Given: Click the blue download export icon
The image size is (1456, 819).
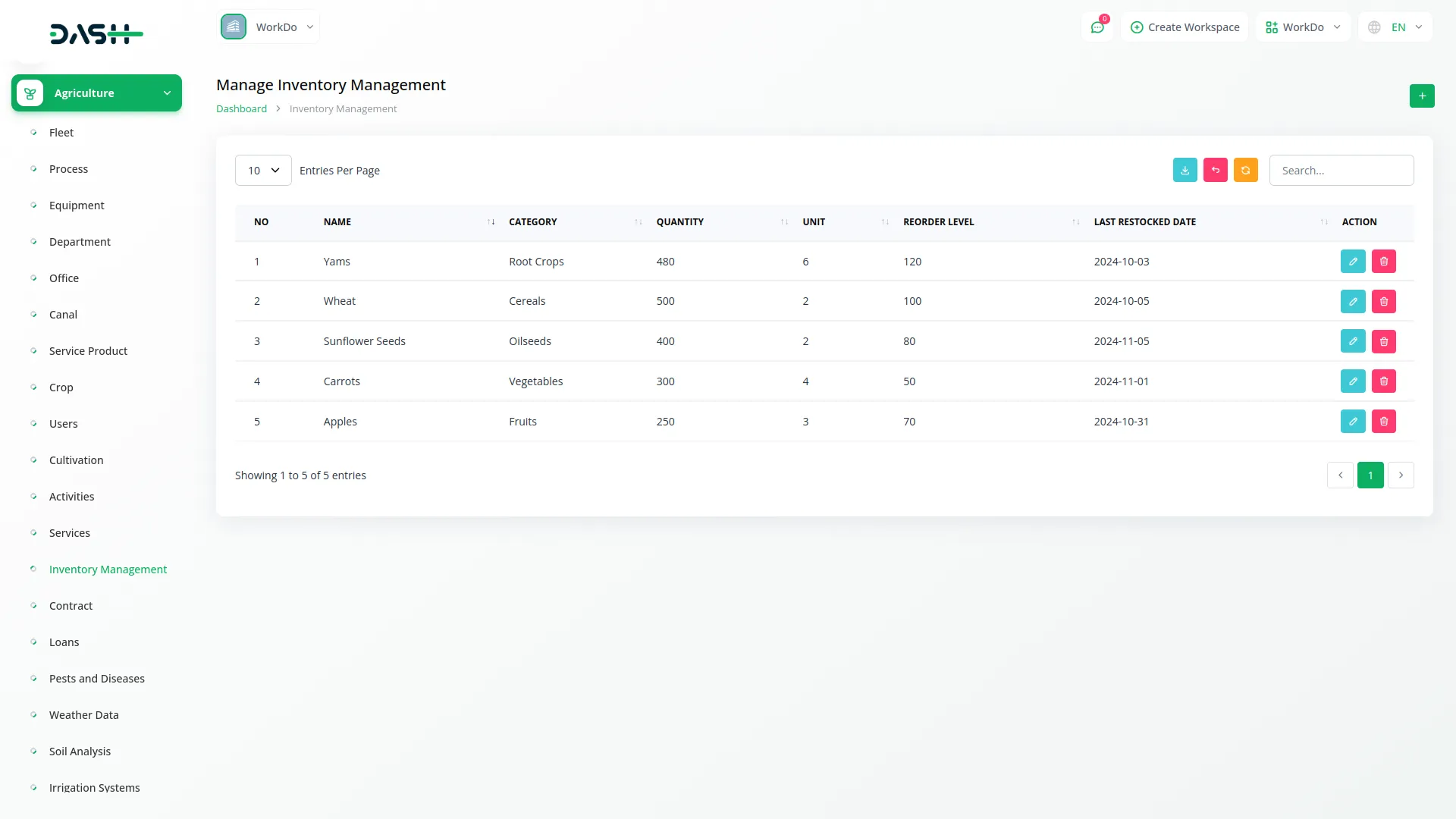Looking at the screenshot, I should click(1185, 170).
